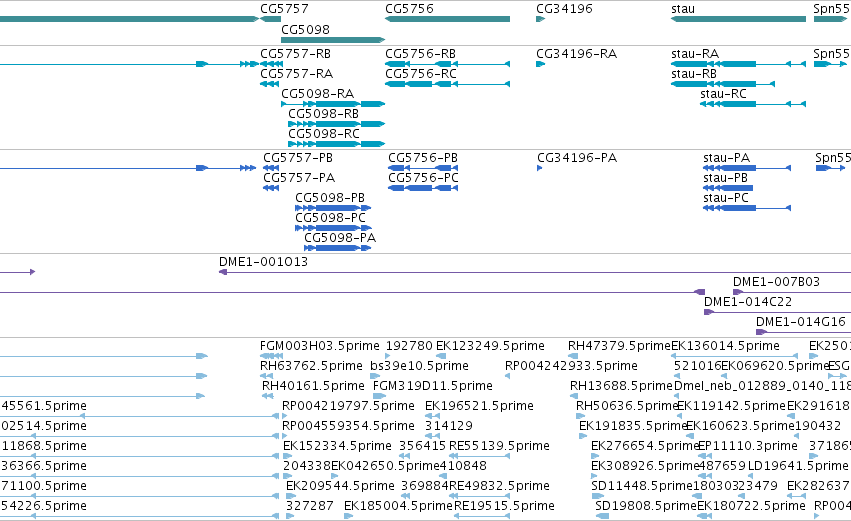Image resolution: width=851 pixels, height=521 pixels.
Task: Click EST RH63762.5prime
Action: [311, 366]
